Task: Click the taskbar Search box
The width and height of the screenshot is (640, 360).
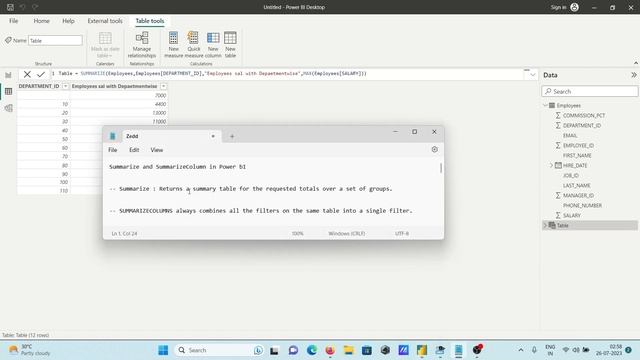Action: 218,350
